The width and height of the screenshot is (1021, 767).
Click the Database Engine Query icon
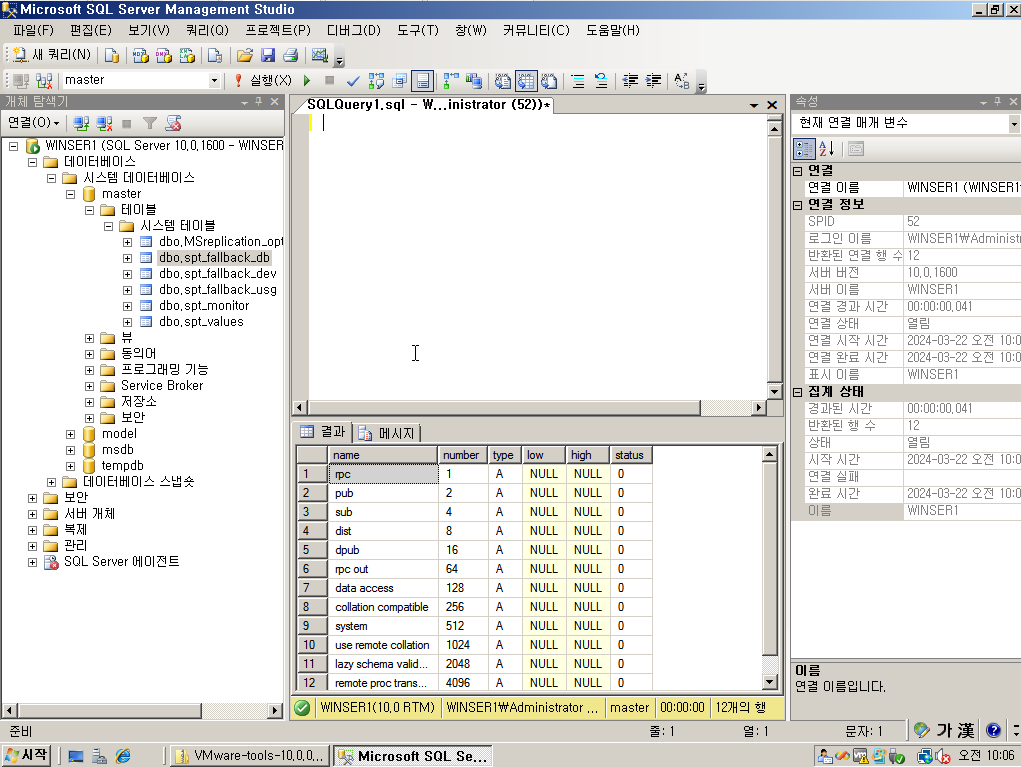coord(112,55)
